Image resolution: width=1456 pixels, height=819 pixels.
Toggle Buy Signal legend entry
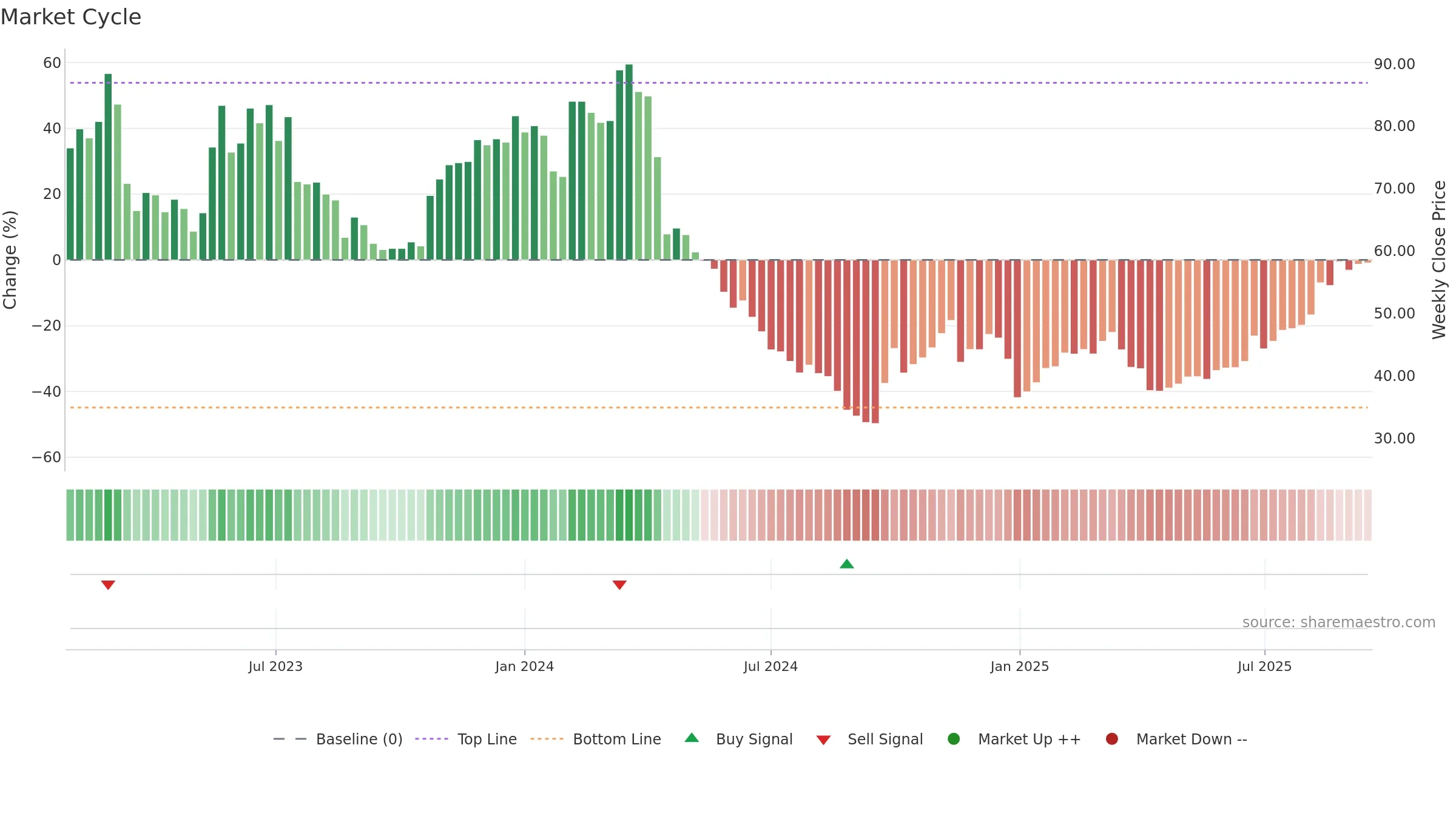[x=738, y=739]
